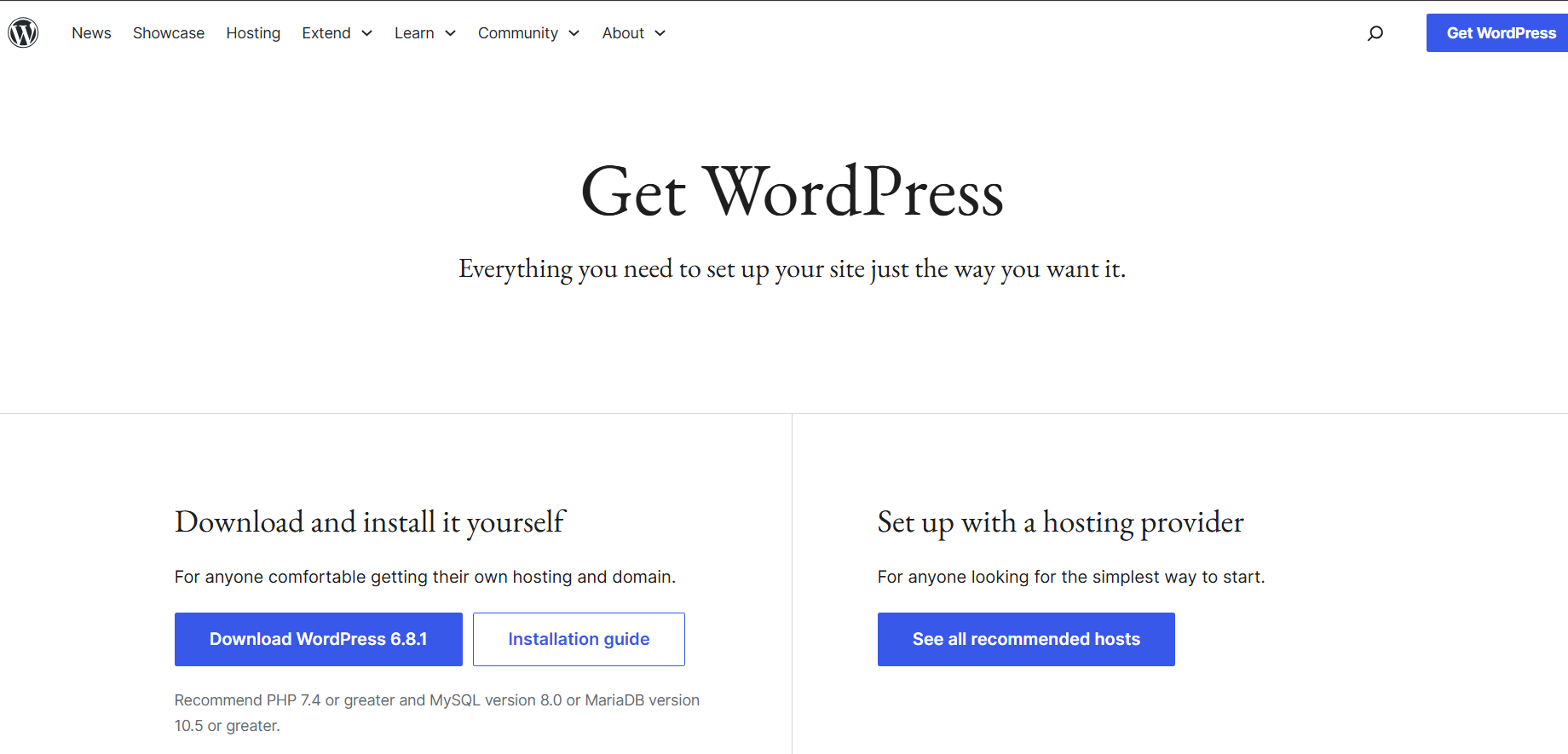Image resolution: width=1568 pixels, height=754 pixels.
Task: Open the News menu item
Action: tap(91, 32)
